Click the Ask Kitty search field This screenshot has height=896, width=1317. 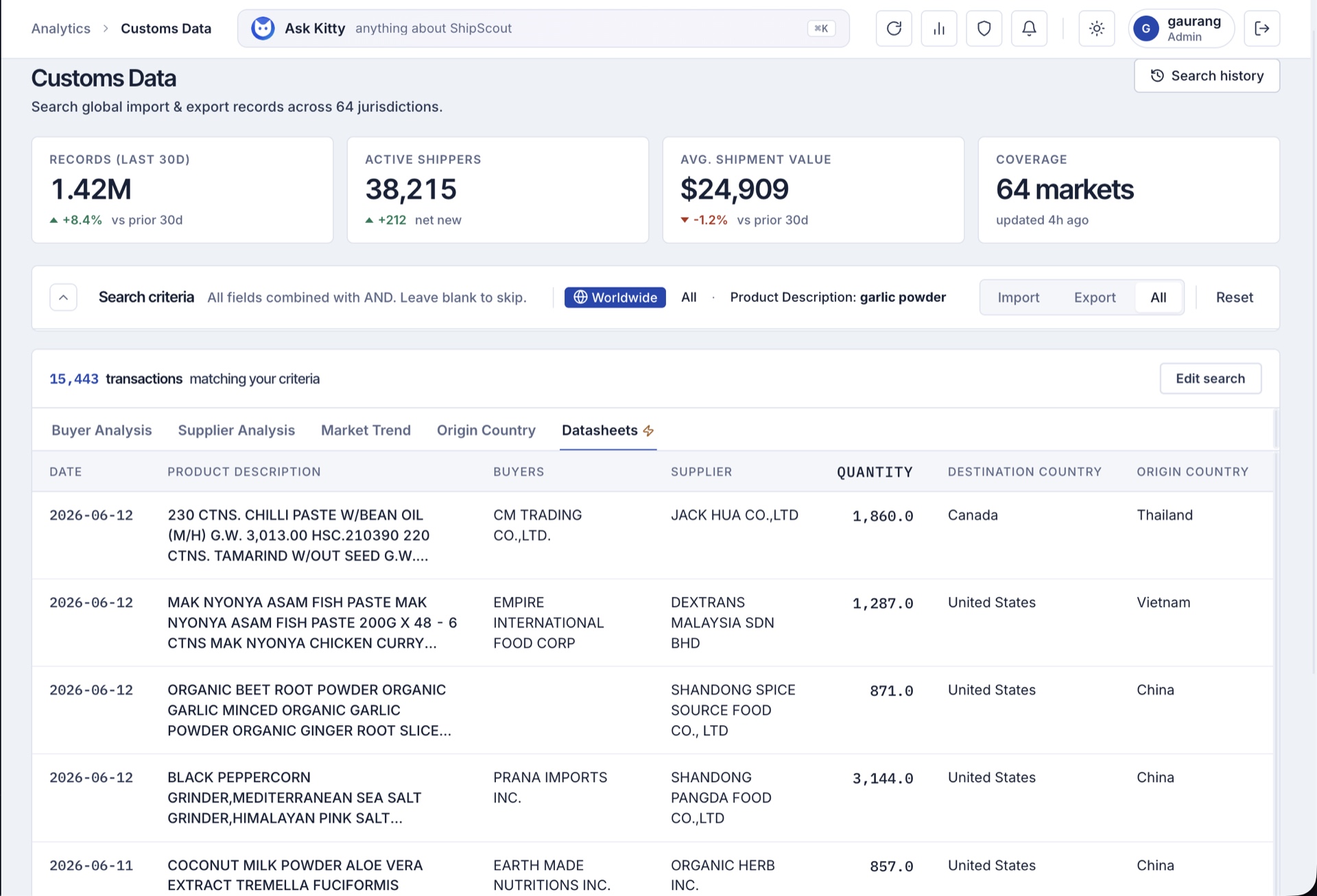[543, 28]
